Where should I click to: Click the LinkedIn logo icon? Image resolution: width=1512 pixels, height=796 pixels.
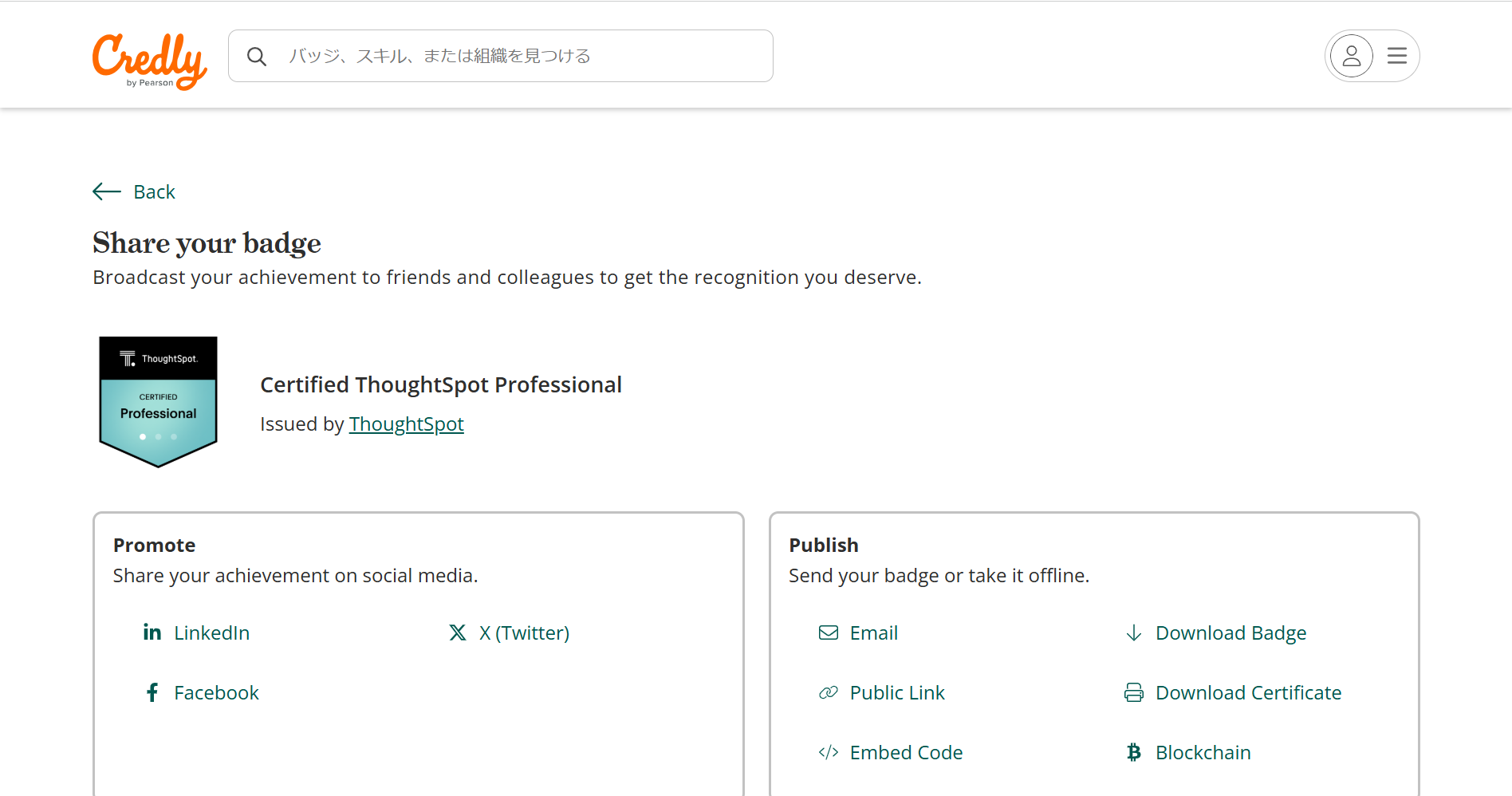click(x=152, y=632)
